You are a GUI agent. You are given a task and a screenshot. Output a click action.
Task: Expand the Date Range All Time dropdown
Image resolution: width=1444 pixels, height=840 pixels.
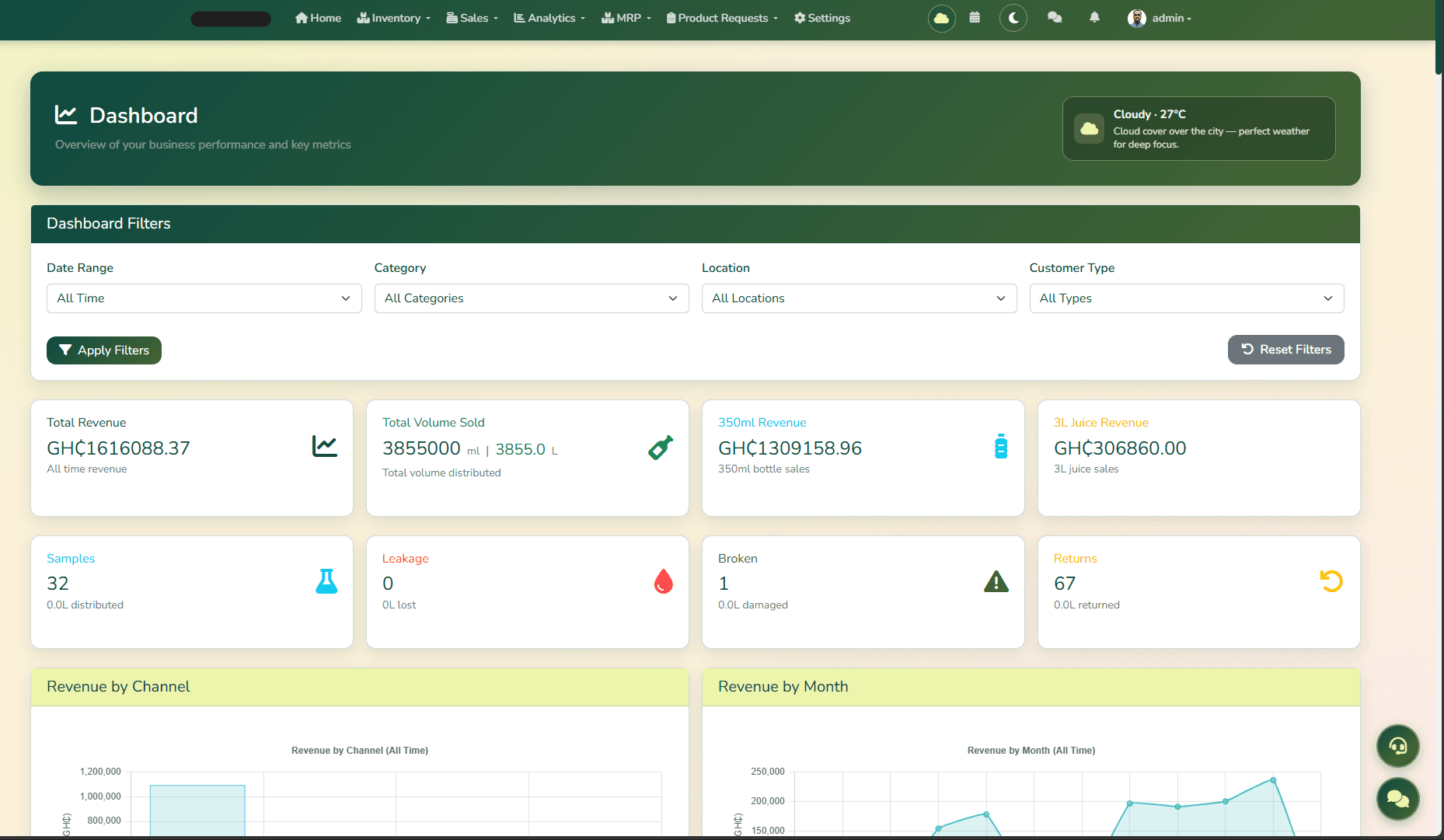[x=204, y=298]
